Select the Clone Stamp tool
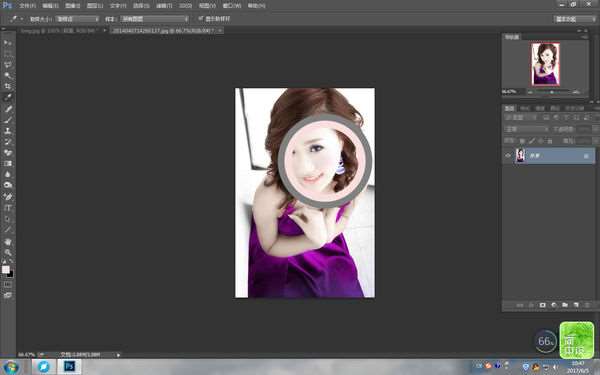The height and width of the screenshot is (375, 600). (x=8, y=131)
